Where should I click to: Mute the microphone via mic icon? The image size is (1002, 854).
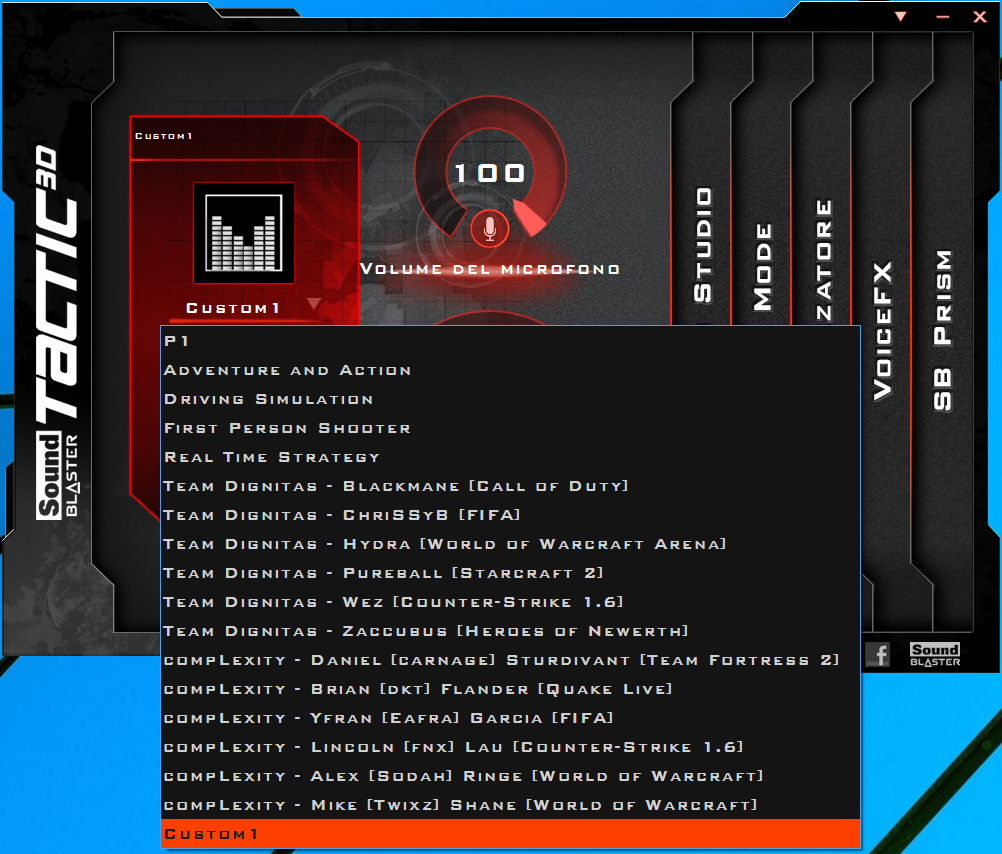(x=489, y=228)
